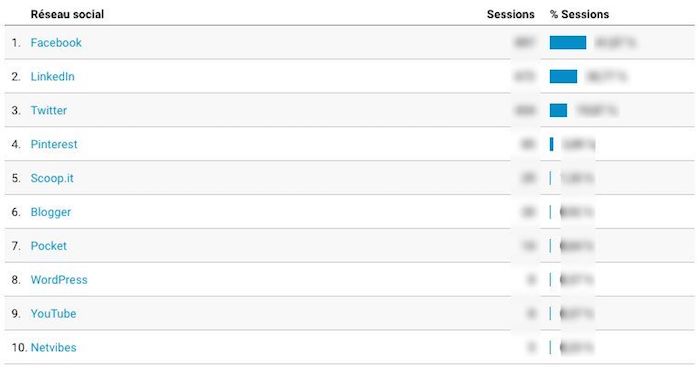
Task: Select the Twitter network link
Action: coord(49,110)
